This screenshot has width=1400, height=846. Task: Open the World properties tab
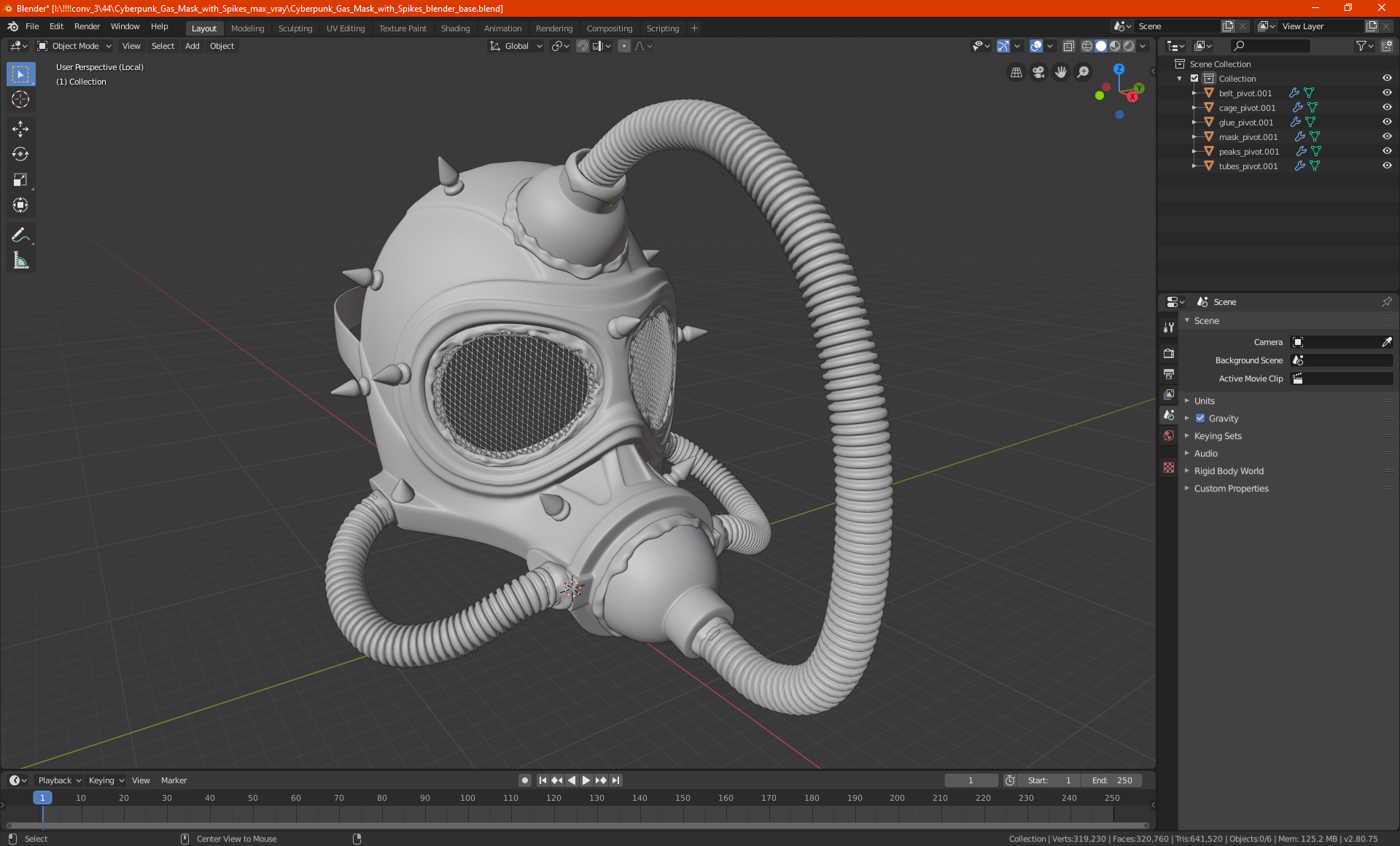click(x=1169, y=435)
